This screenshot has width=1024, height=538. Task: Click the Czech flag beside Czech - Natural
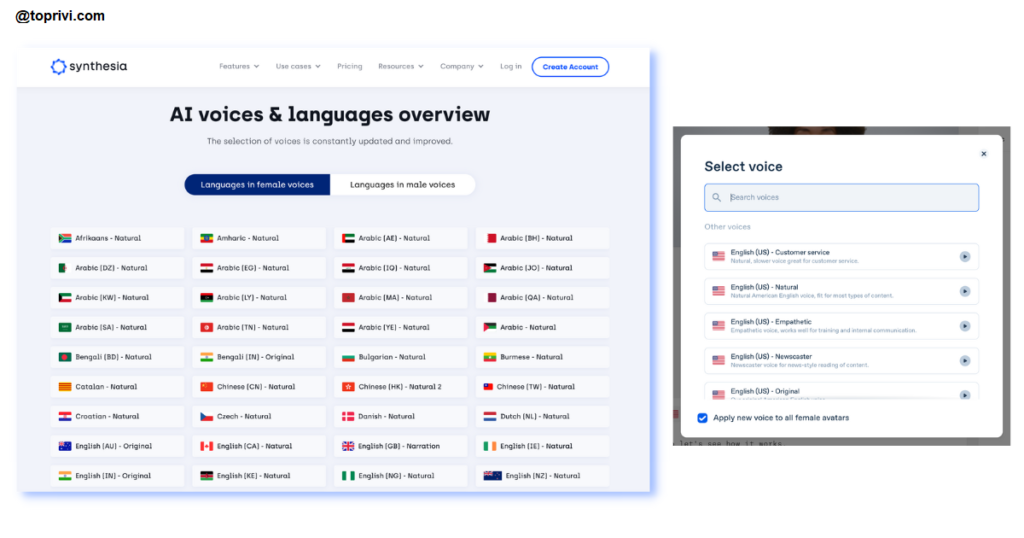coord(206,416)
